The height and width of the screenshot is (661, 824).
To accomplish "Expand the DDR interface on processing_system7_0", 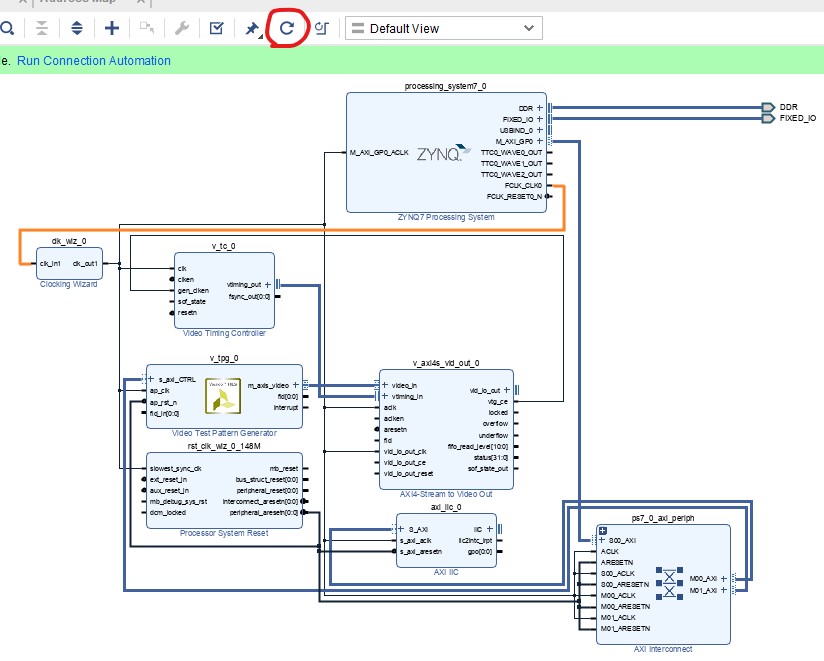I will point(540,107).
